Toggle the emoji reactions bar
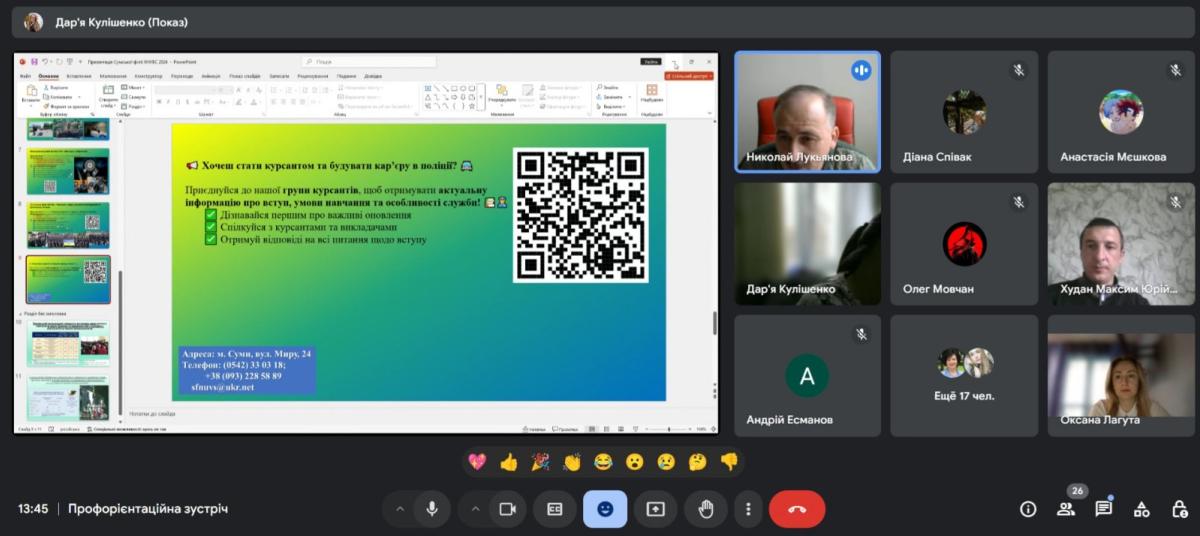 click(x=605, y=509)
